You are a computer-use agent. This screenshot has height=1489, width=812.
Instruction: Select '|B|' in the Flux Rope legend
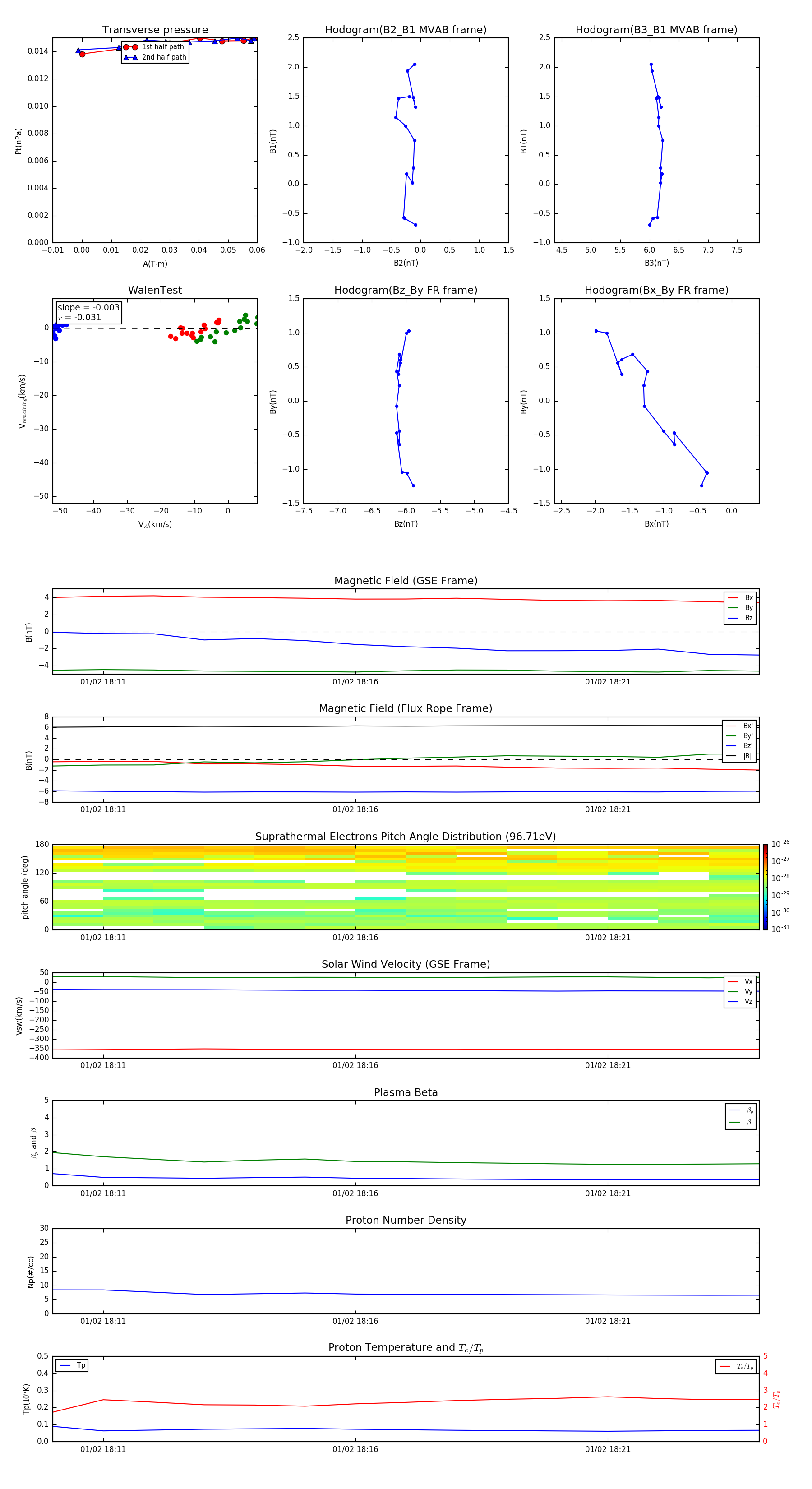(740, 756)
